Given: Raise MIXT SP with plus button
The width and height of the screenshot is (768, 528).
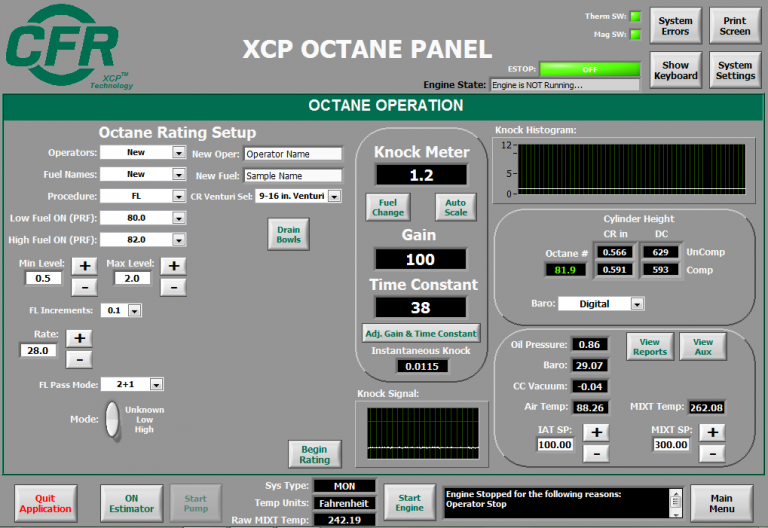Looking at the screenshot, I should click(x=712, y=432).
